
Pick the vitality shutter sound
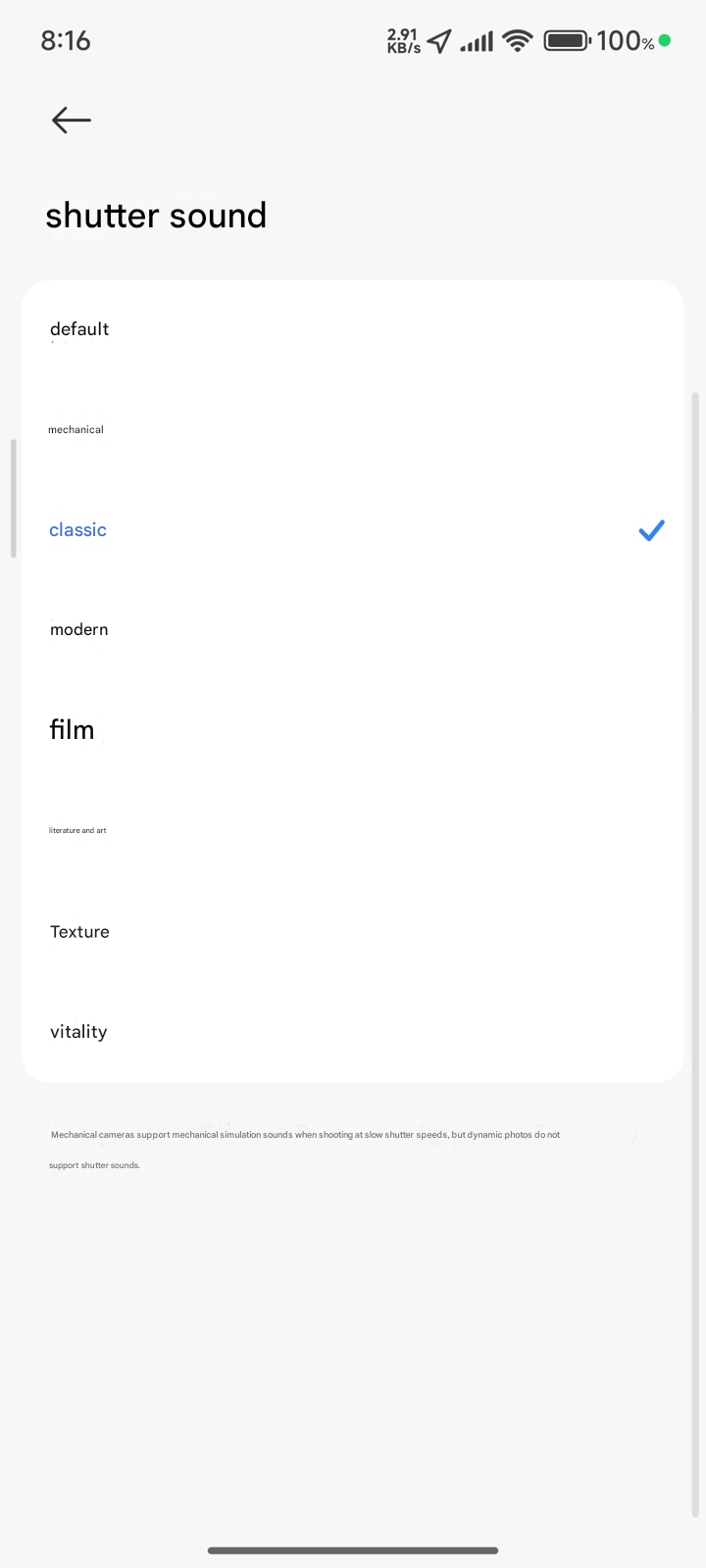click(78, 1032)
